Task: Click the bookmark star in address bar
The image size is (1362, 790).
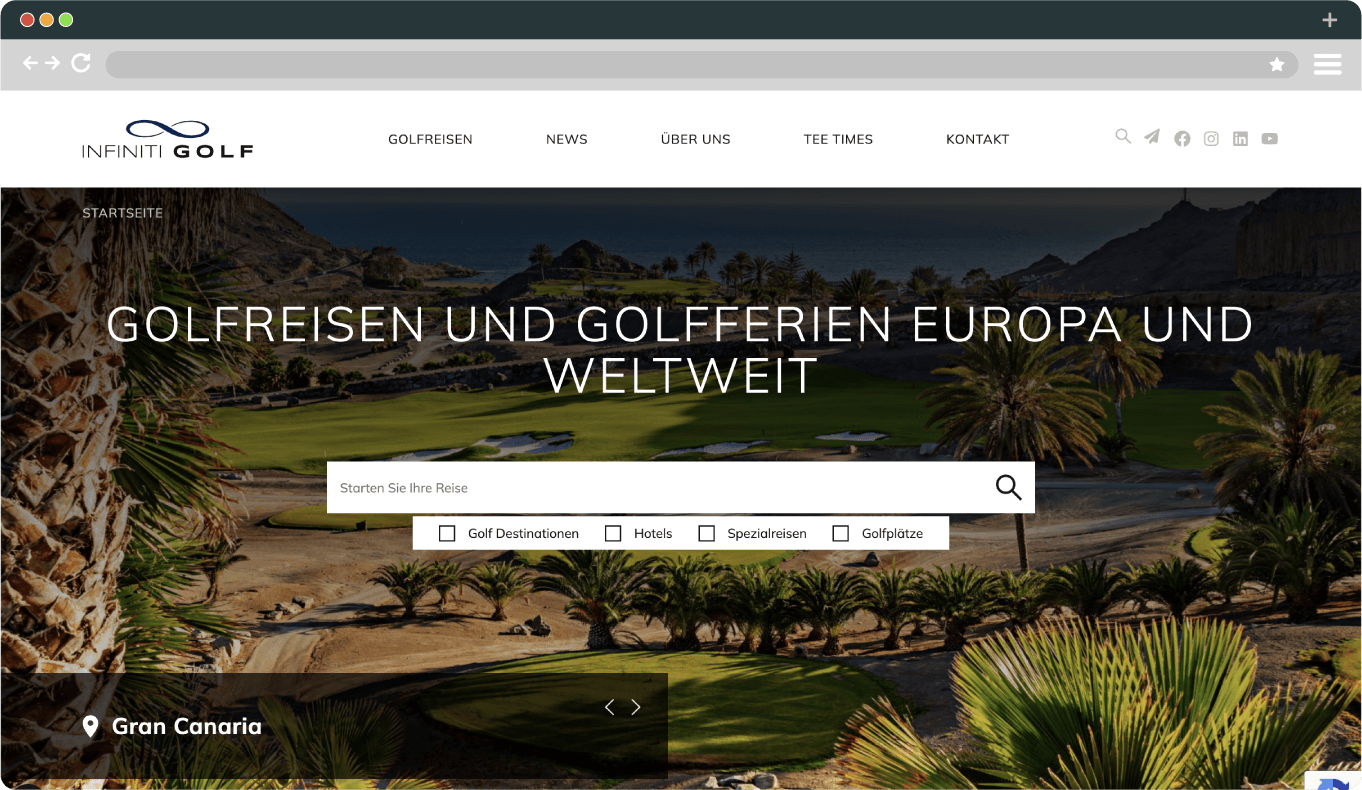Action: pos(1277,64)
